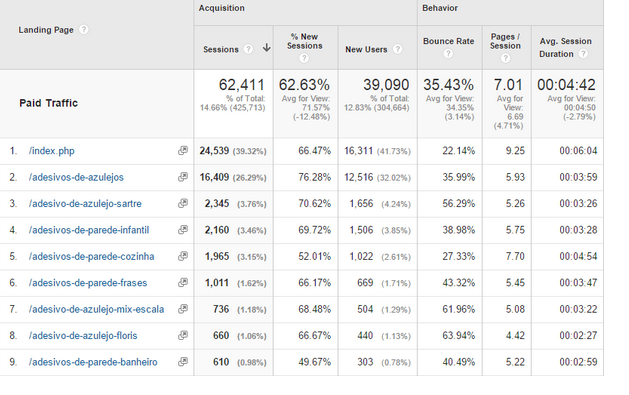Open external icon for /adesivo-de-azulejo-mix-escala row
629x395 pixels.
183,309
